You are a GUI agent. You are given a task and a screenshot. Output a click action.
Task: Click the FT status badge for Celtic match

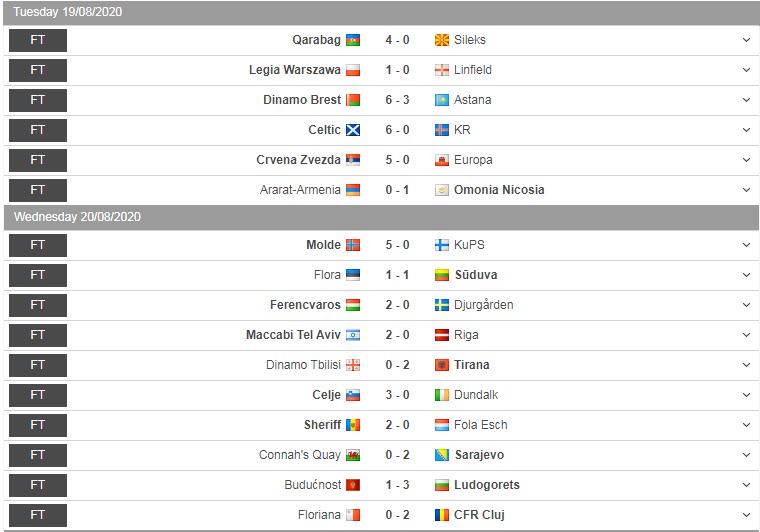[x=38, y=130]
